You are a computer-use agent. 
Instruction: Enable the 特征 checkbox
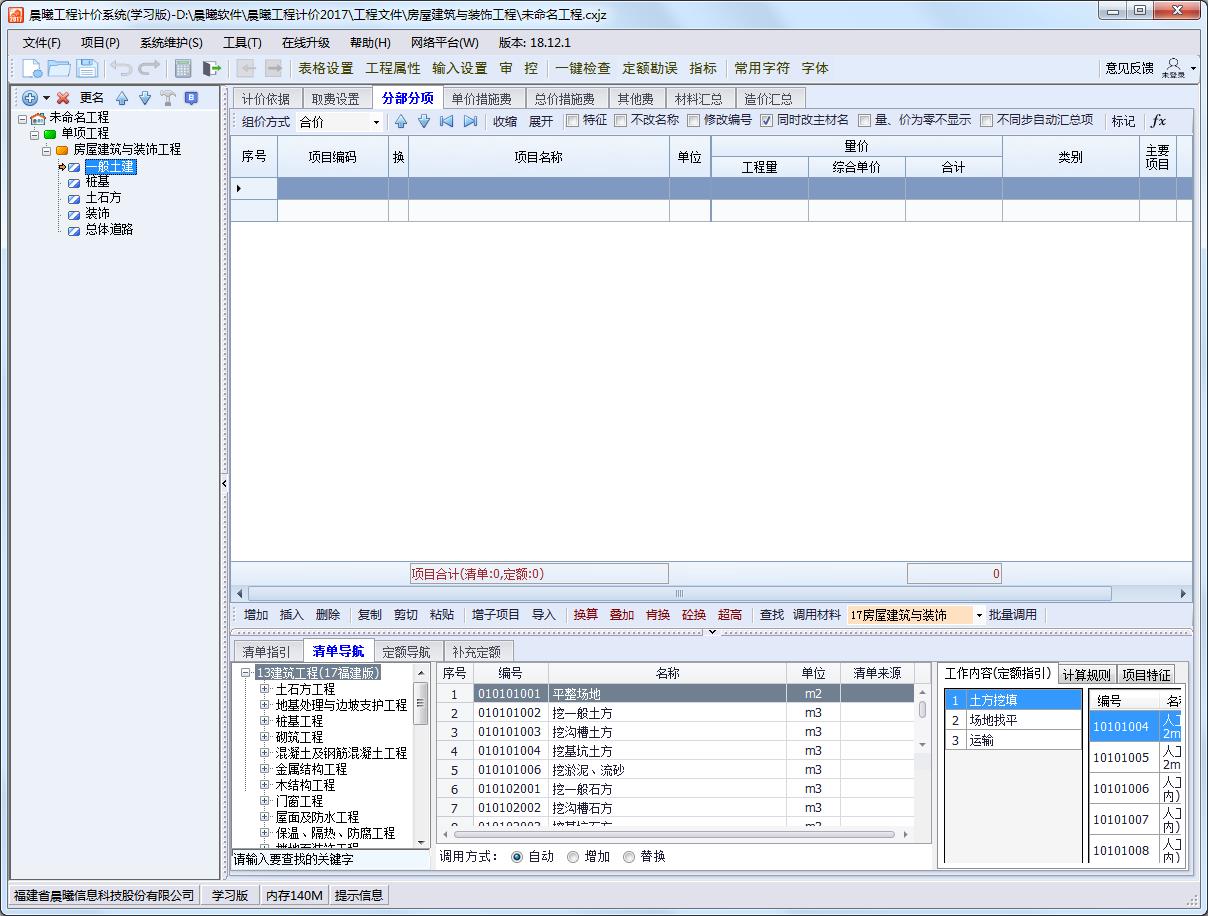[572, 121]
